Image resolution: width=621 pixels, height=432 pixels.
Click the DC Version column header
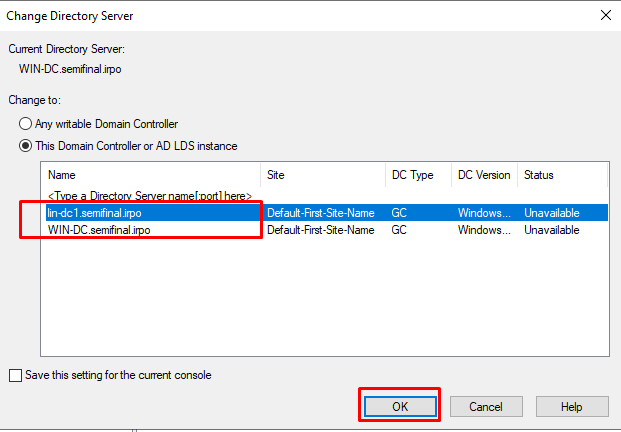[x=484, y=175]
